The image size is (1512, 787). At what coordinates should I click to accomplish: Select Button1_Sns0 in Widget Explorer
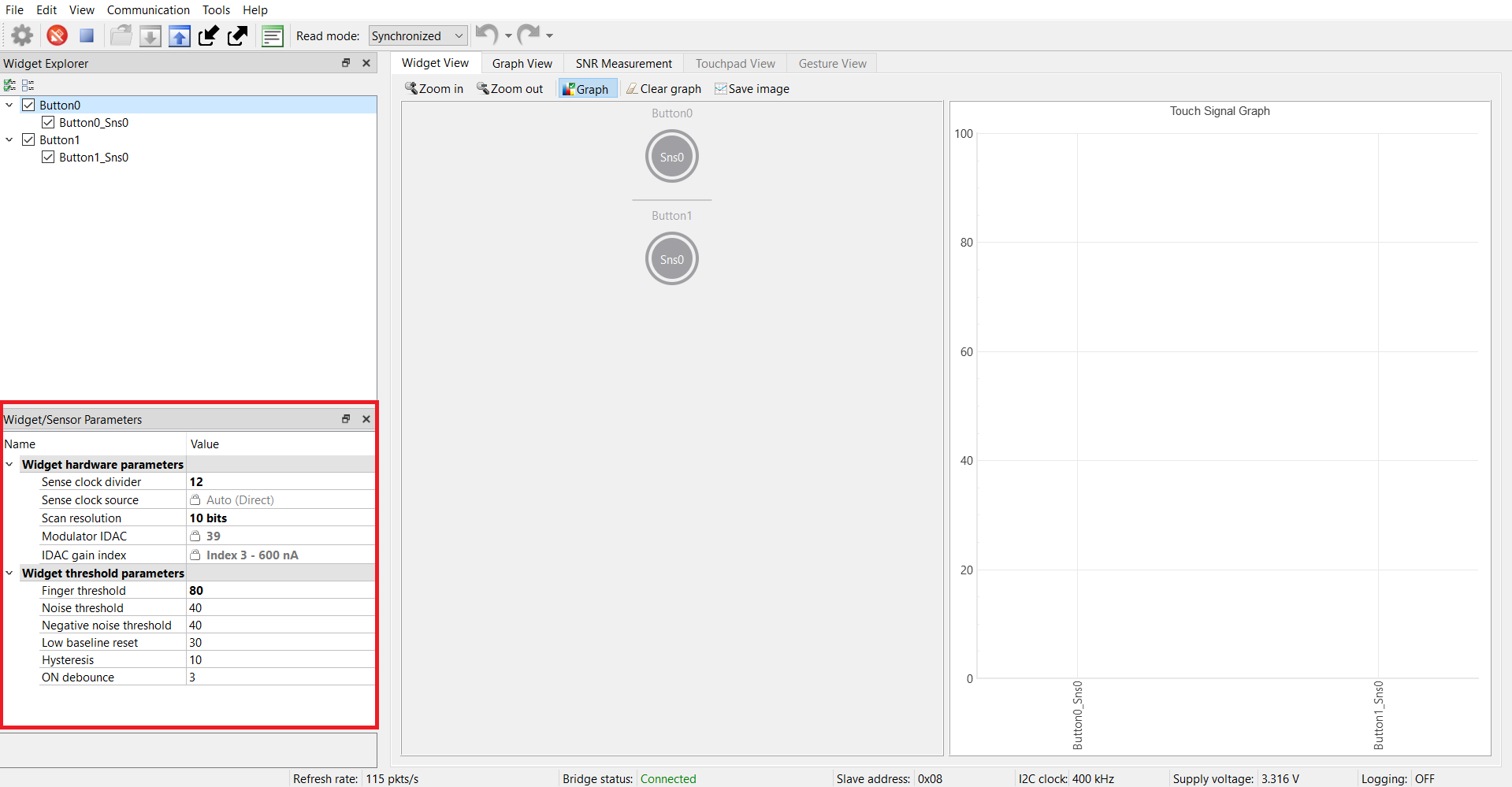(x=94, y=157)
